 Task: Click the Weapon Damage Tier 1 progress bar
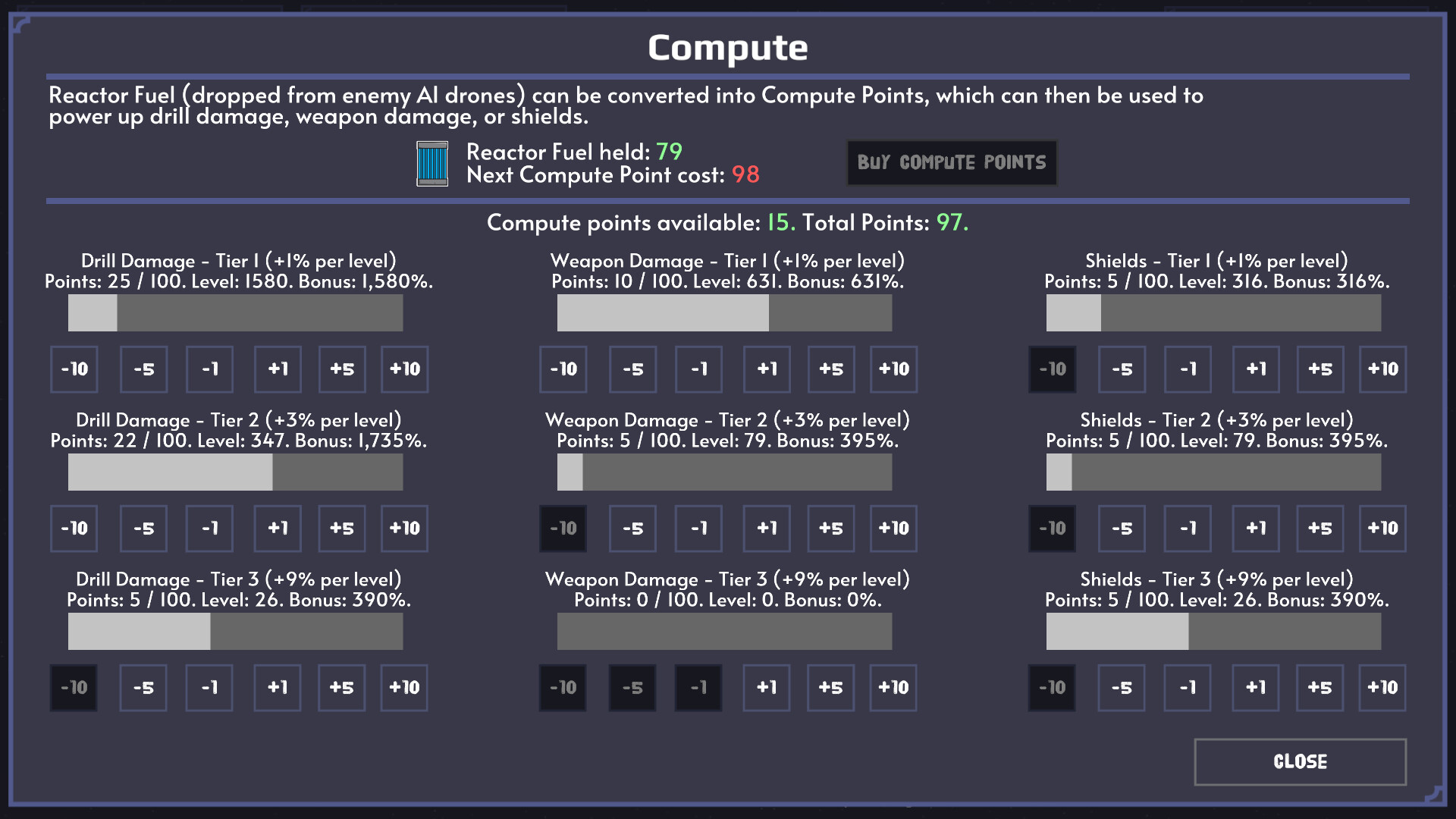(x=724, y=313)
